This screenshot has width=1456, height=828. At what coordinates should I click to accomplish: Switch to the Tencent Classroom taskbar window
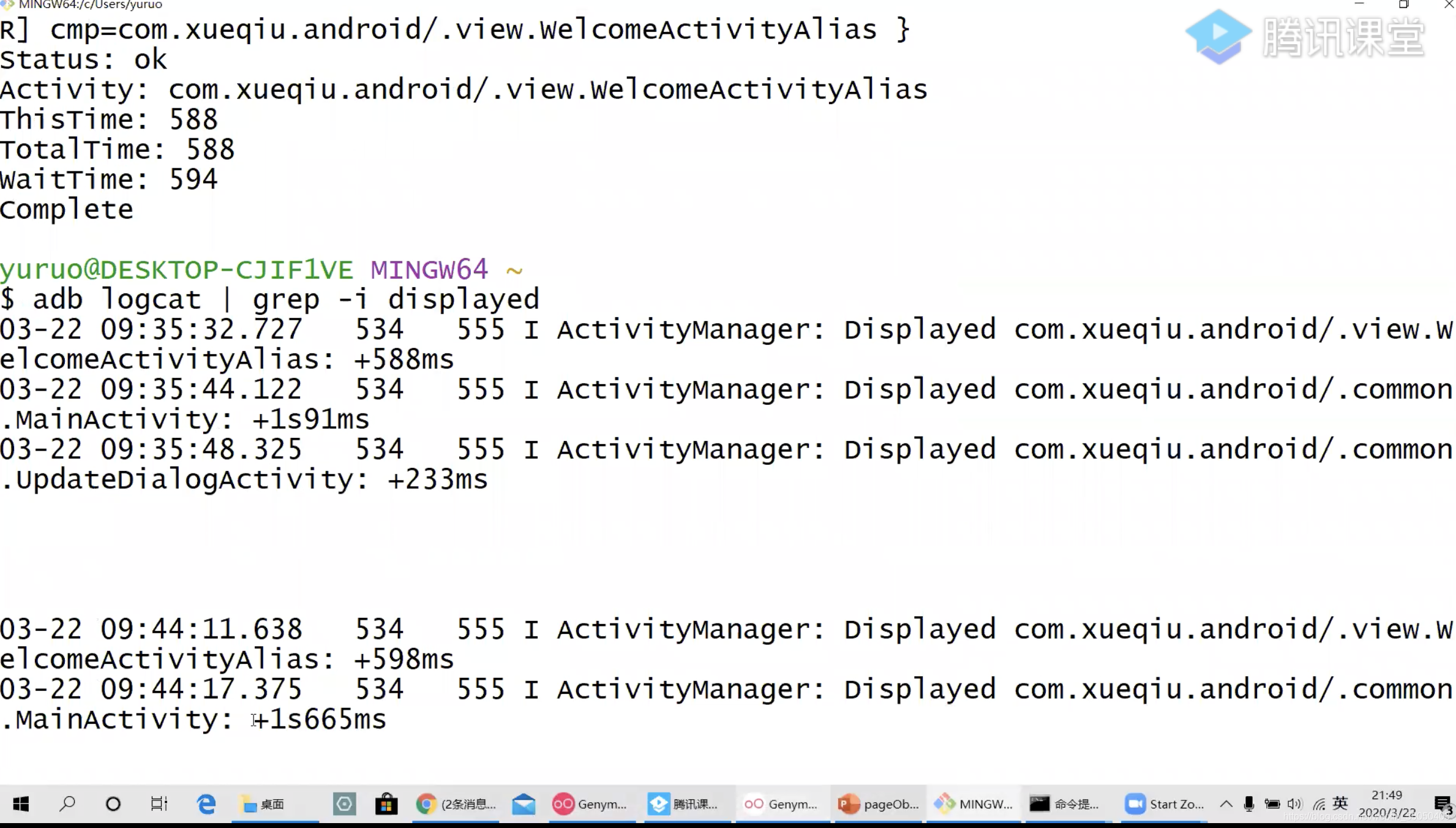684,804
